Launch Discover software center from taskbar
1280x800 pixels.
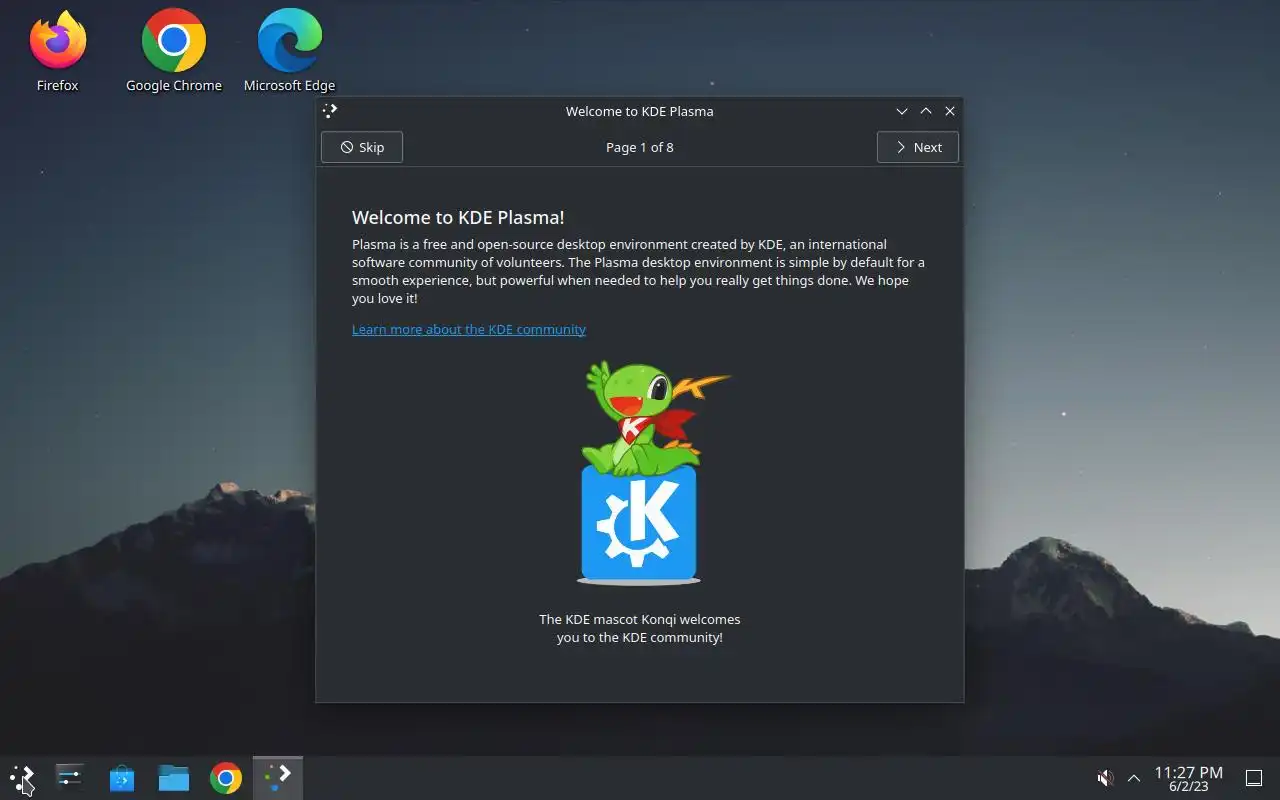click(122, 778)
